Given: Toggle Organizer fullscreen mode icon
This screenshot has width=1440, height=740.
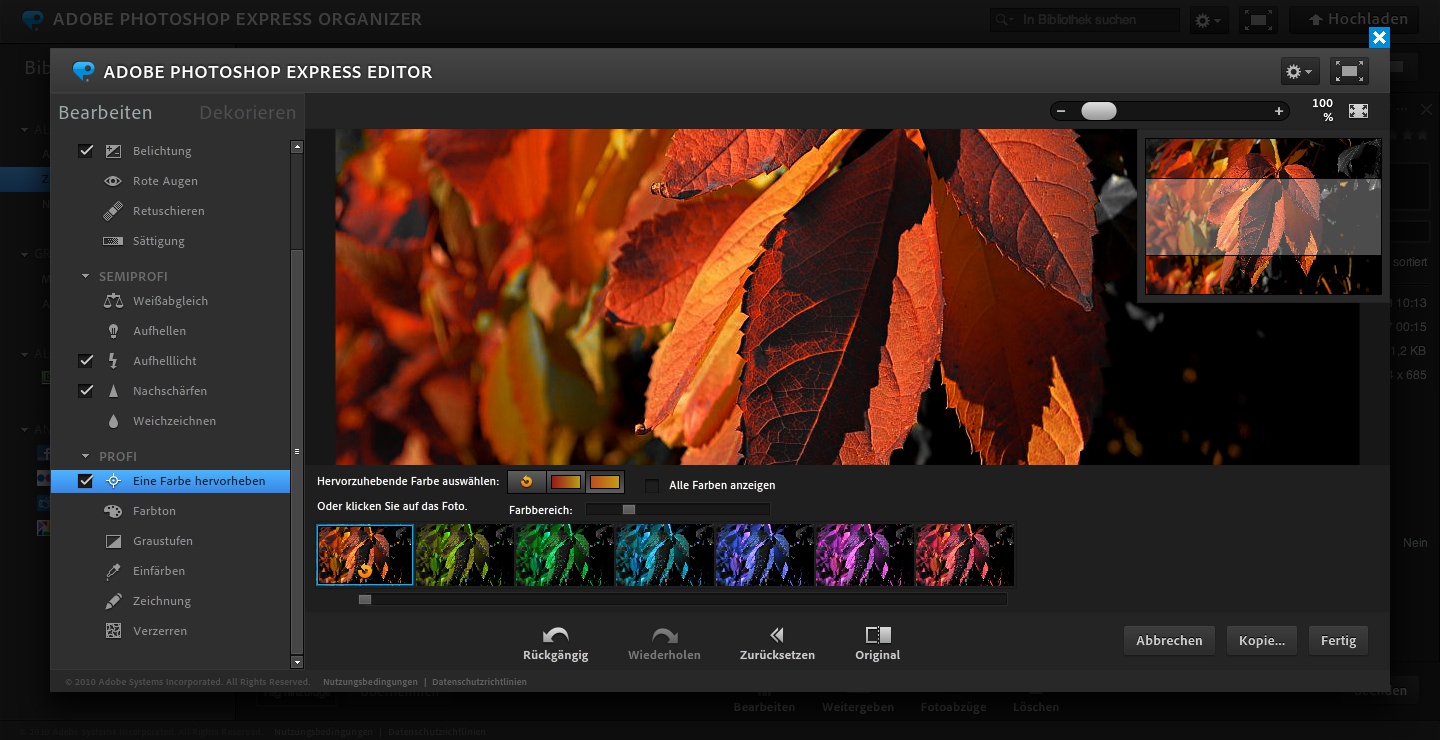Looking at the screenshot, I should point(1258,20).
